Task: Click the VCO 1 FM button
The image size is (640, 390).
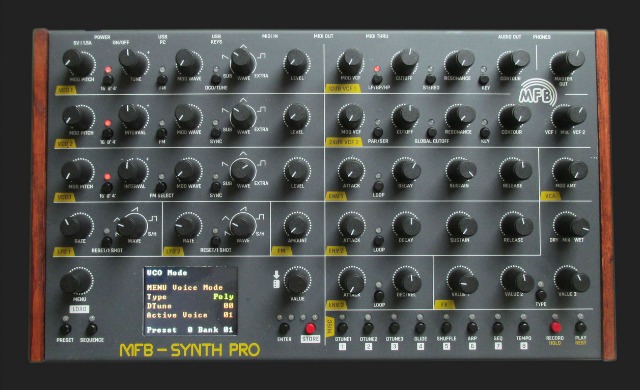Action: point(162,80)
